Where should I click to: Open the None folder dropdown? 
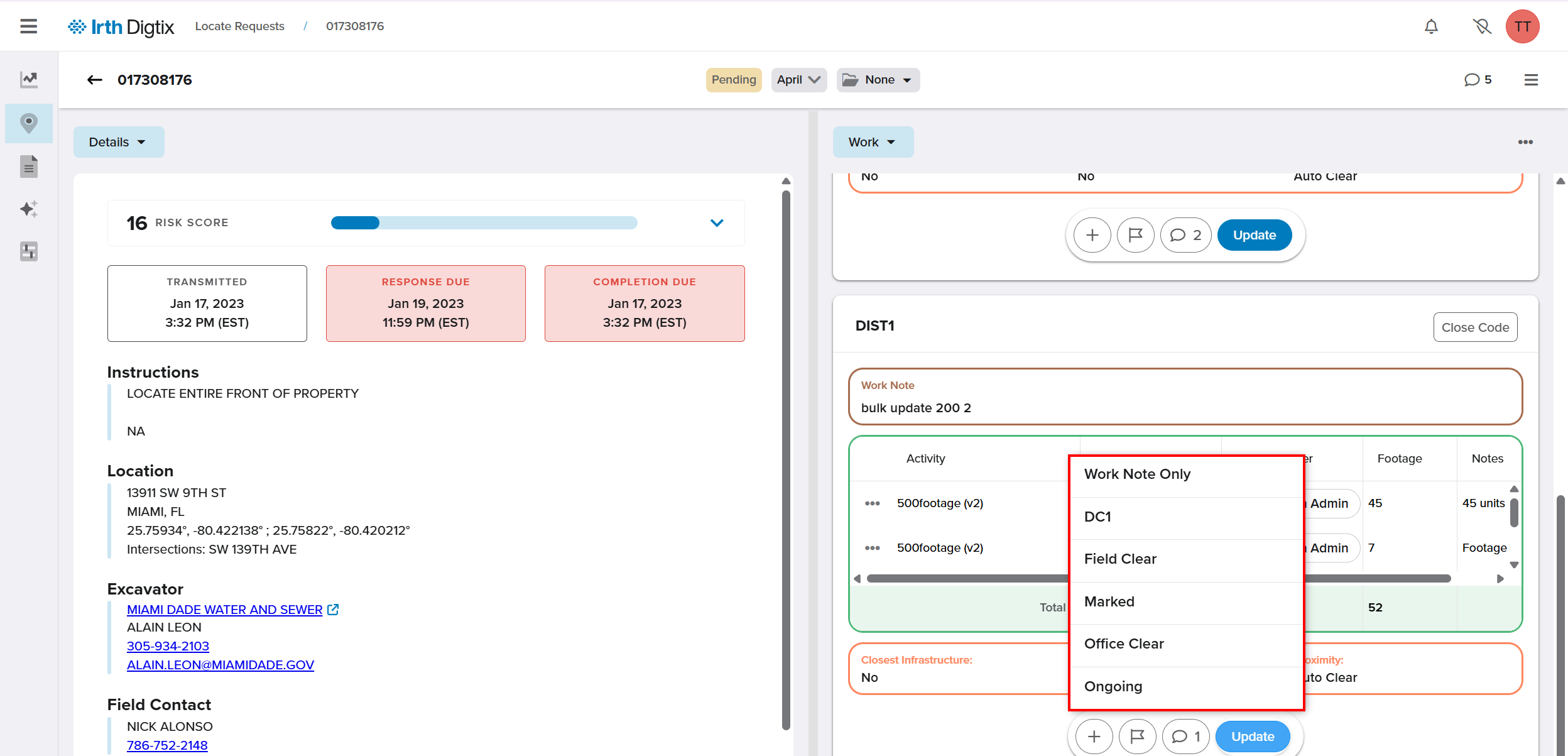click(x=878, y=80)
